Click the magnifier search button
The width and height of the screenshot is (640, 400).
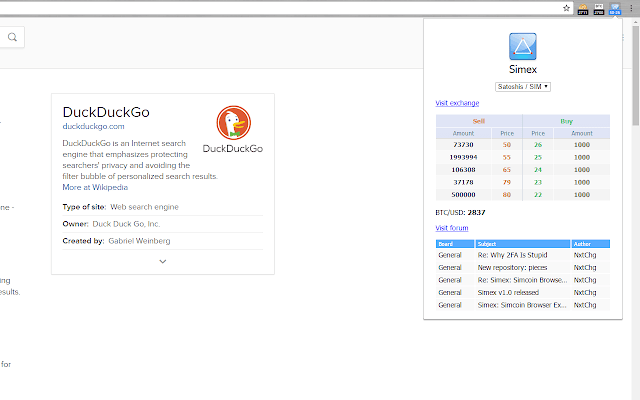point(12,37)
